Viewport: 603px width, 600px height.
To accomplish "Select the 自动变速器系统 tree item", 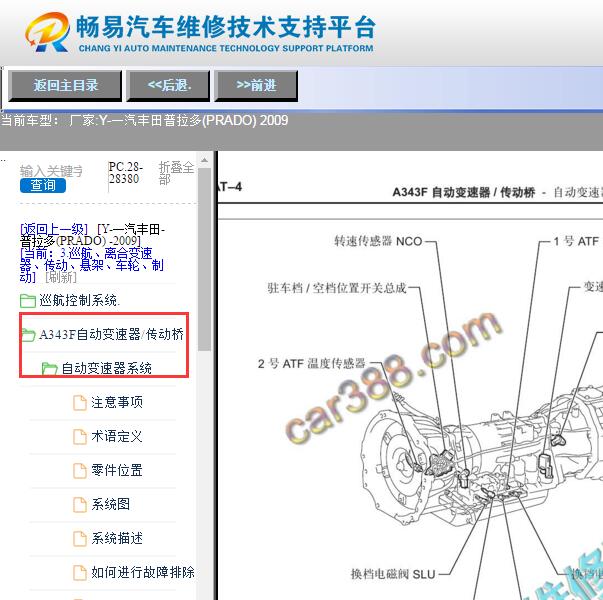I will pos(106,368).
